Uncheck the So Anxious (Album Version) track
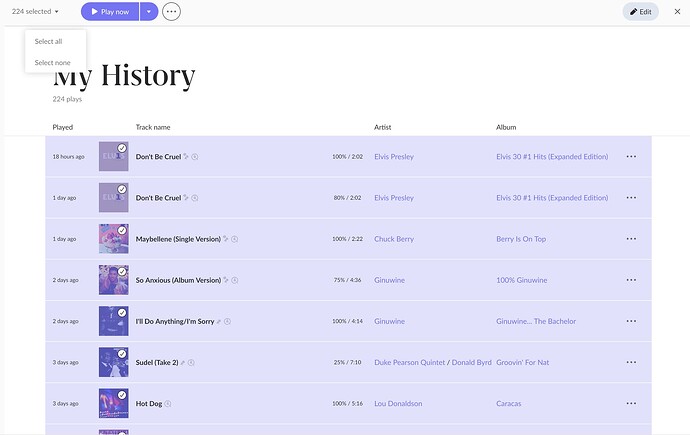The width and height of the screenshot is (690, 435). point(122,272)
